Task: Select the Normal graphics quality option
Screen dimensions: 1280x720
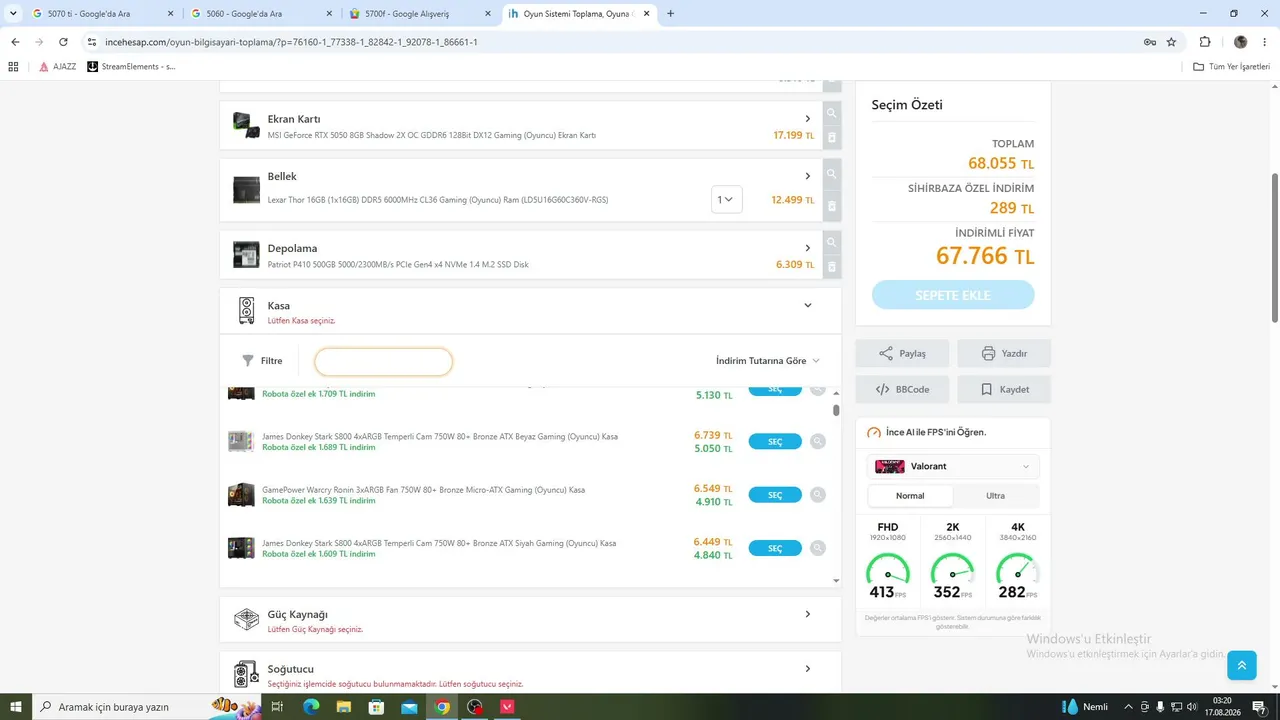Action: click(x=910, y=496)
